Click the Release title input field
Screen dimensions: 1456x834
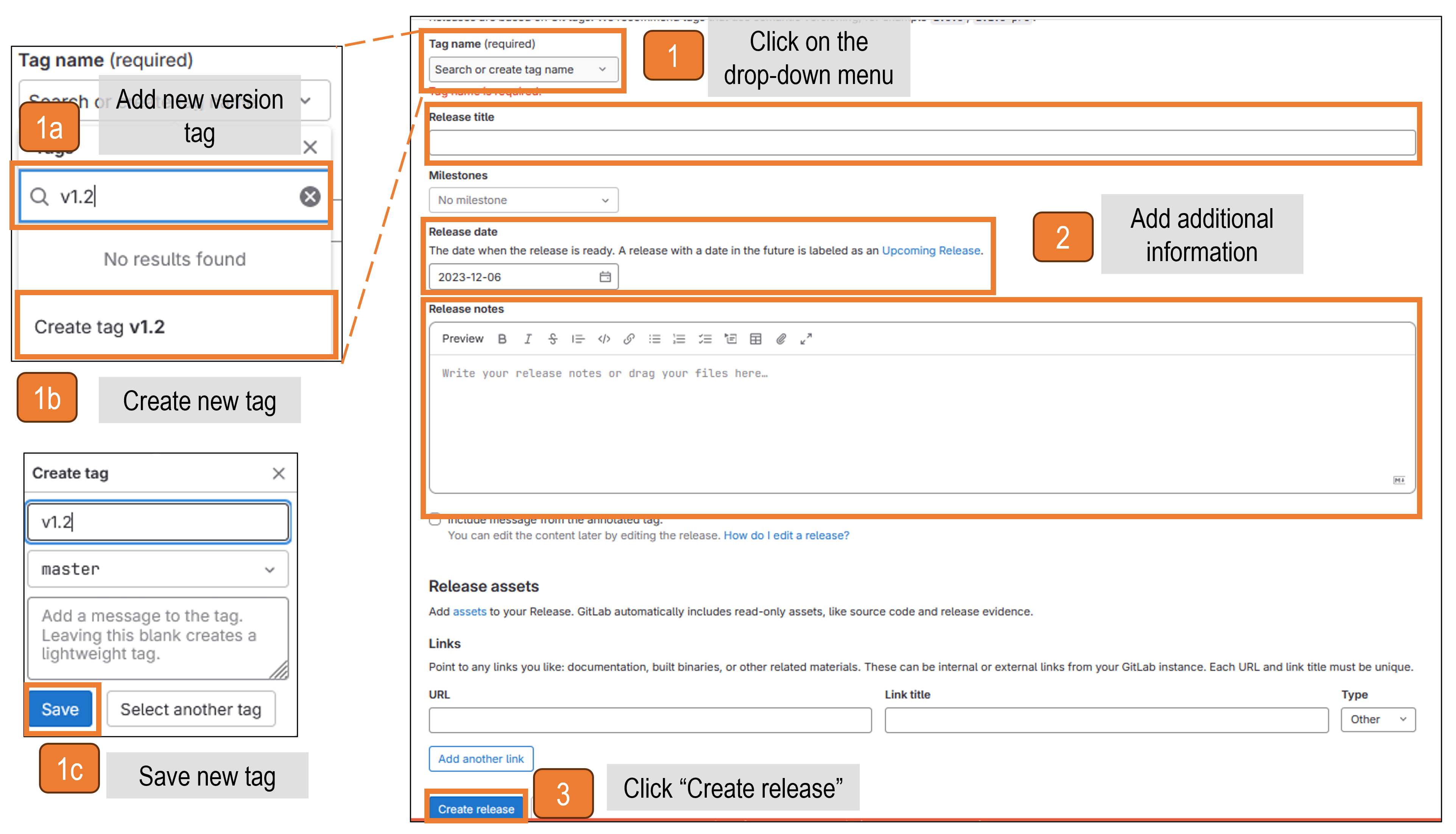click(922, 142)
